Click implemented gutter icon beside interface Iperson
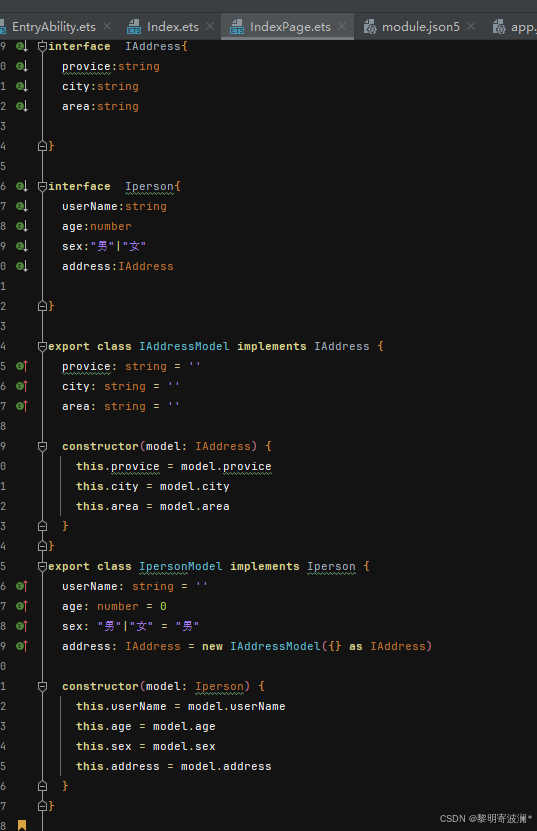The height and width of the screenshot is (831, 537). [22, 187]
